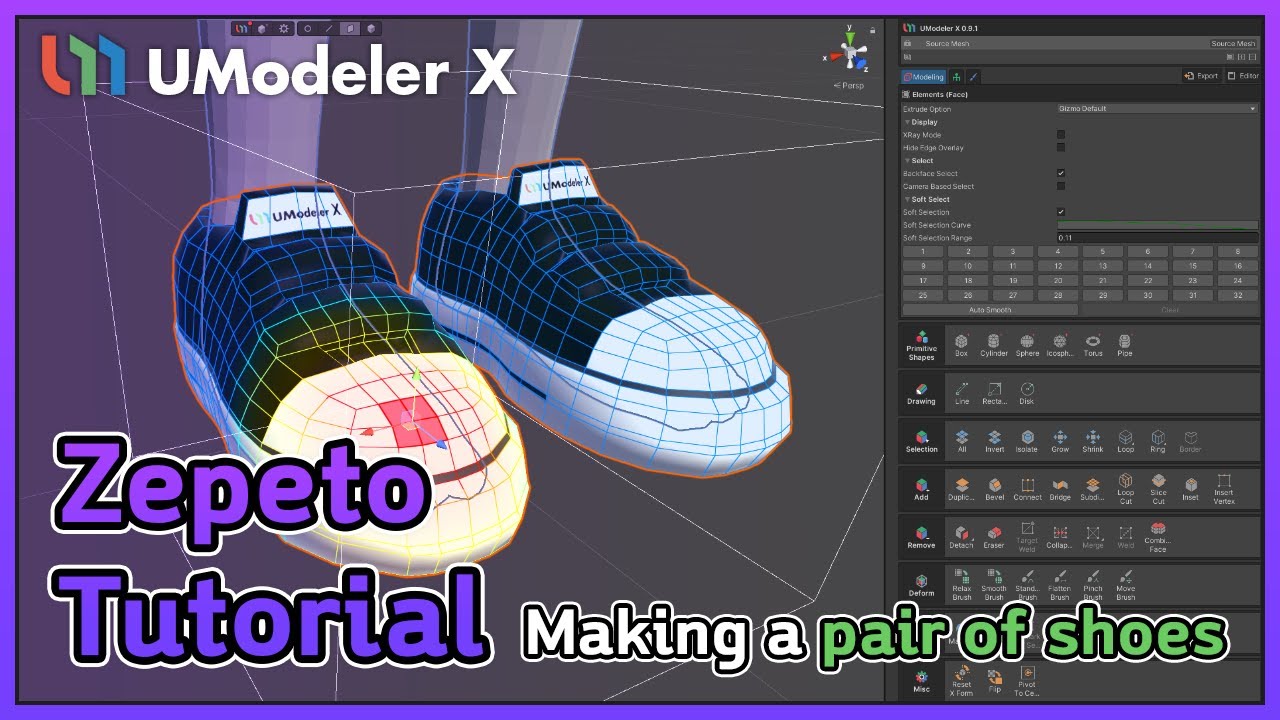The image size is (1280, 720).
Task: Create a Cylinder primitive shape
Action: pos(994,345)
